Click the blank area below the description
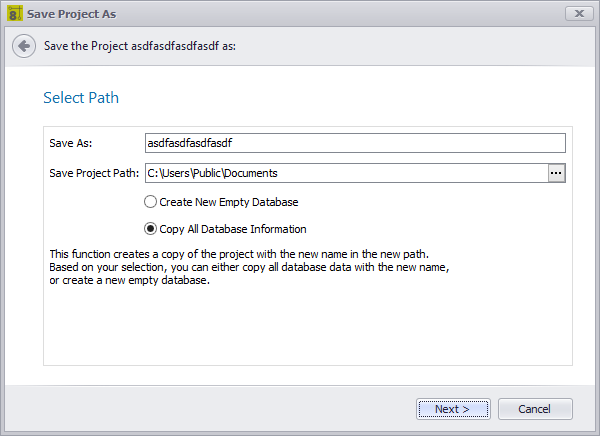 (307, 325)
